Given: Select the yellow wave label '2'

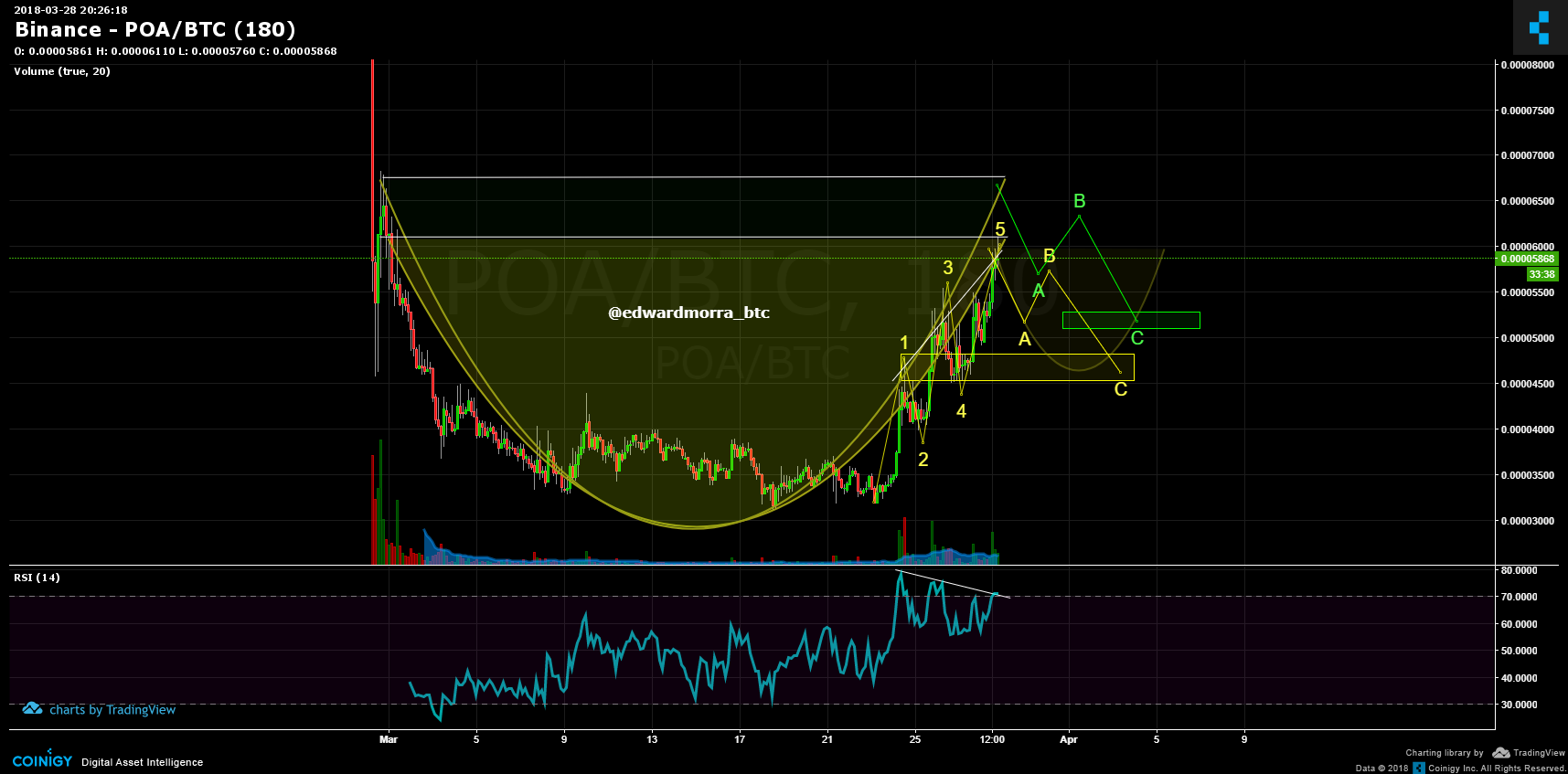Looking at the screenshot, I should (923, 460).
